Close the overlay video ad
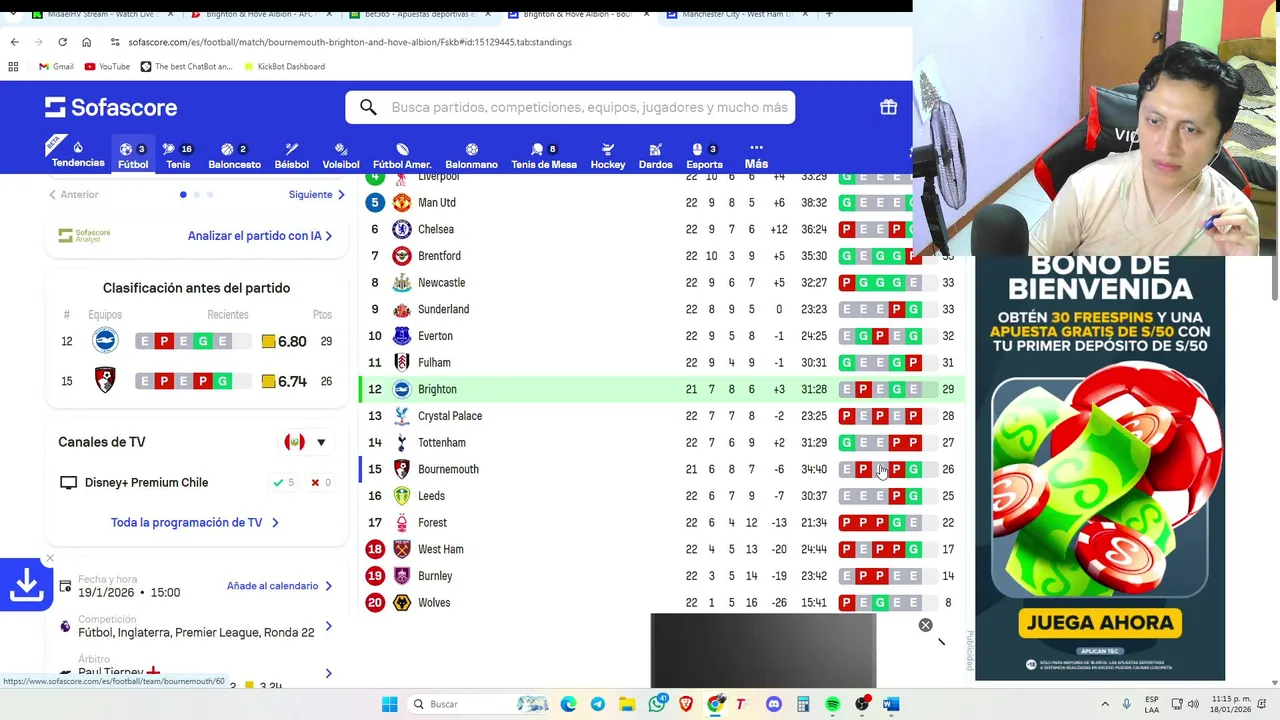The width and height of the screenshot is (1280, 720). click(925, 625)
